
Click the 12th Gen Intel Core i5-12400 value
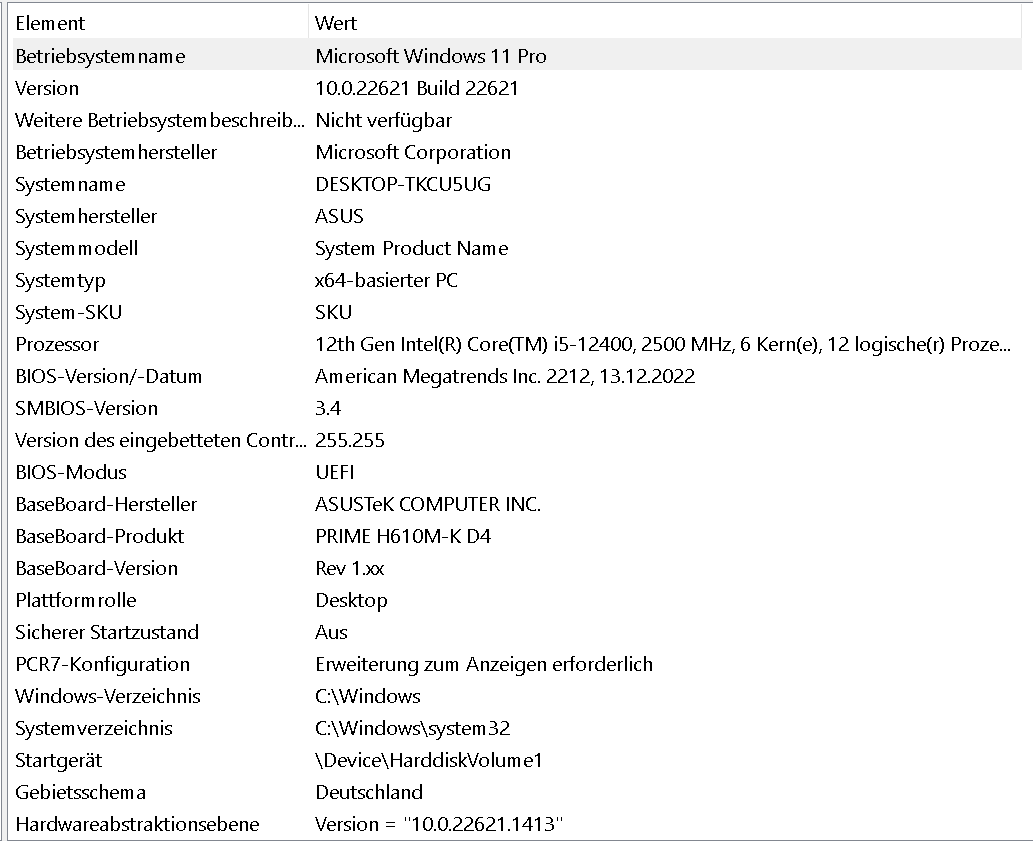pos(663,344)
